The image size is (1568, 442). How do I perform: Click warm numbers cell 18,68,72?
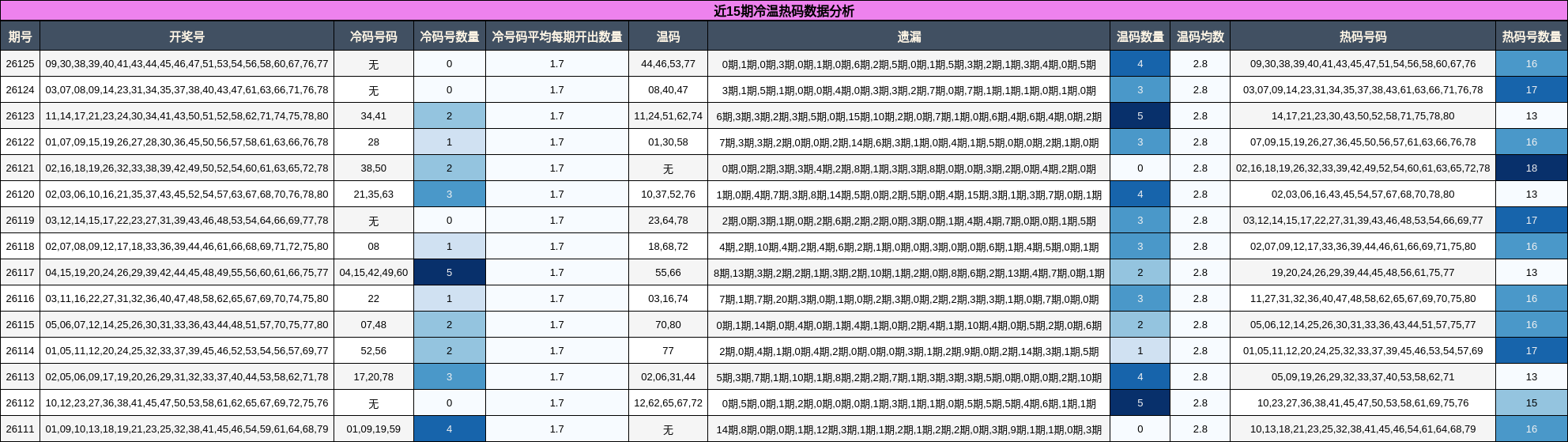(x=669, y=247)
